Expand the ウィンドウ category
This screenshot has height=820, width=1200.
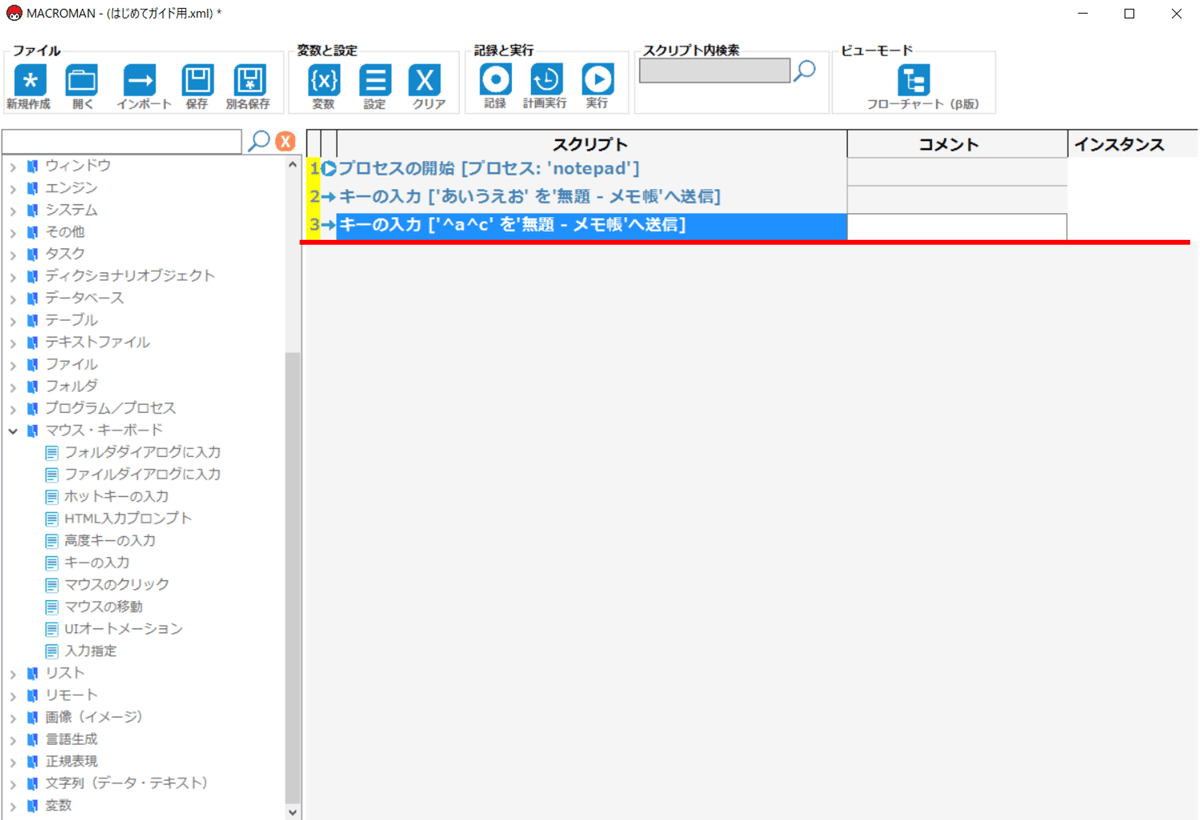click(x=13, y=166)
